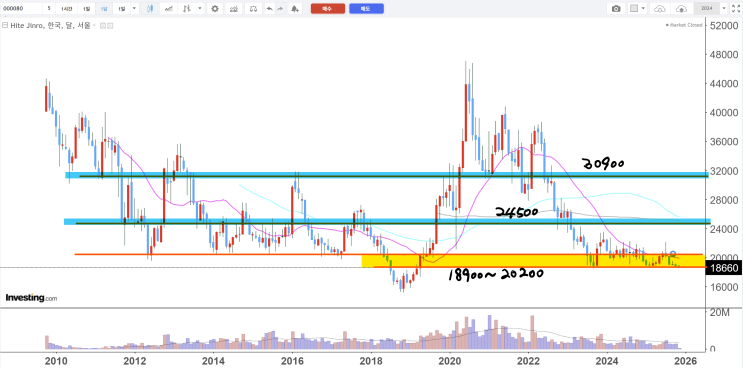This screenshot has height=368, width=743.
Task: Select the highlighted blue interval button
Action: click(x=104, y=9)
